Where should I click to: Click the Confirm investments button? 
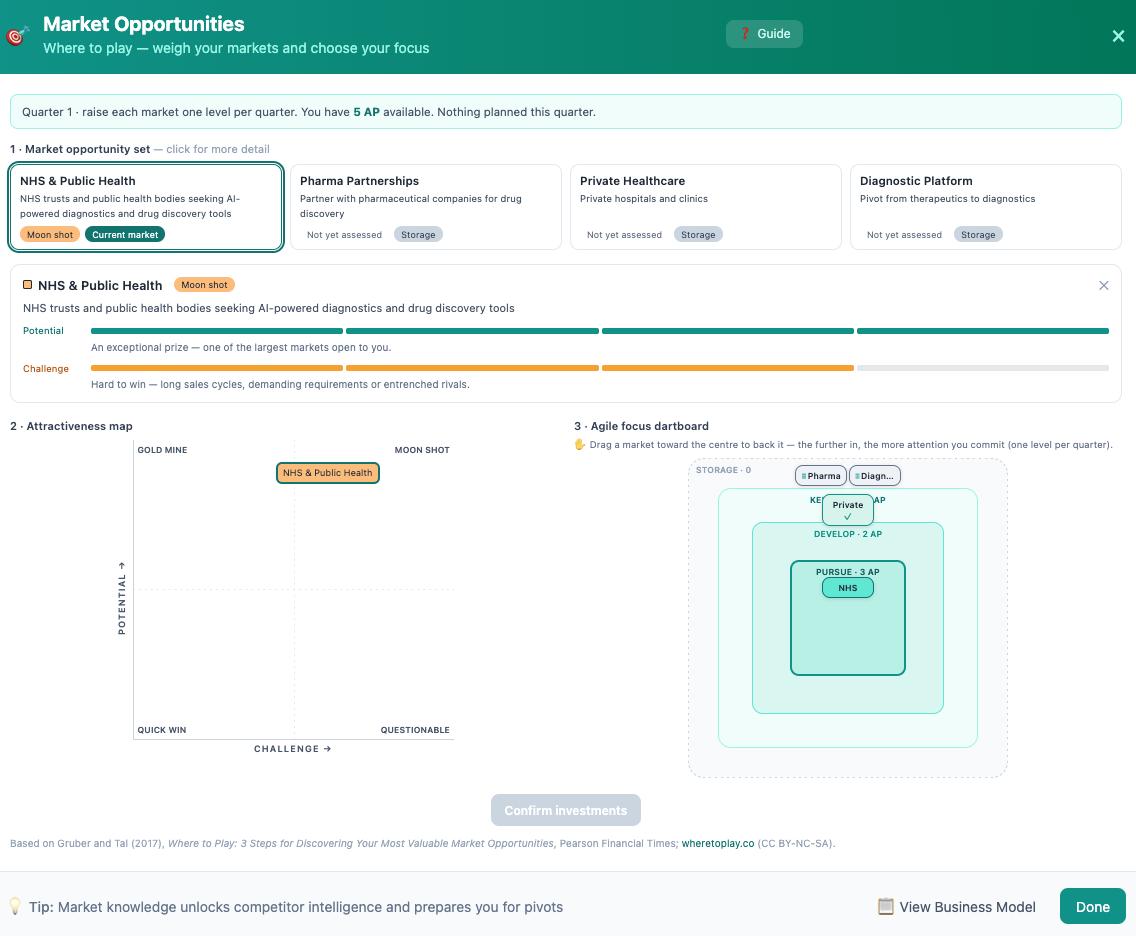coord(565,810)
